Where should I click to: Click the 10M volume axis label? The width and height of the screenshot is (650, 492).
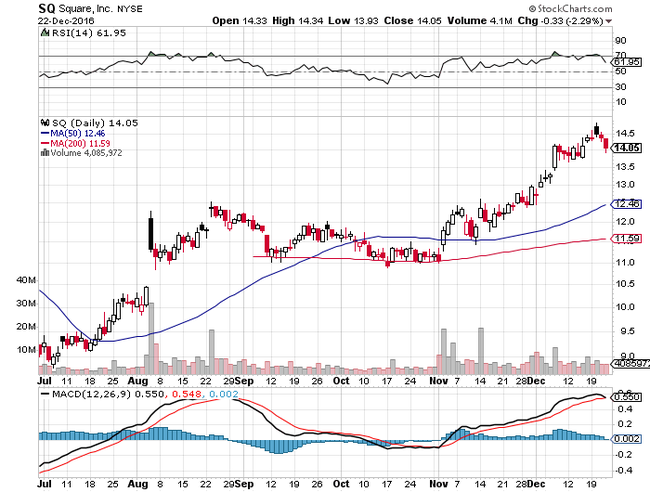click(x=26, y=350)
